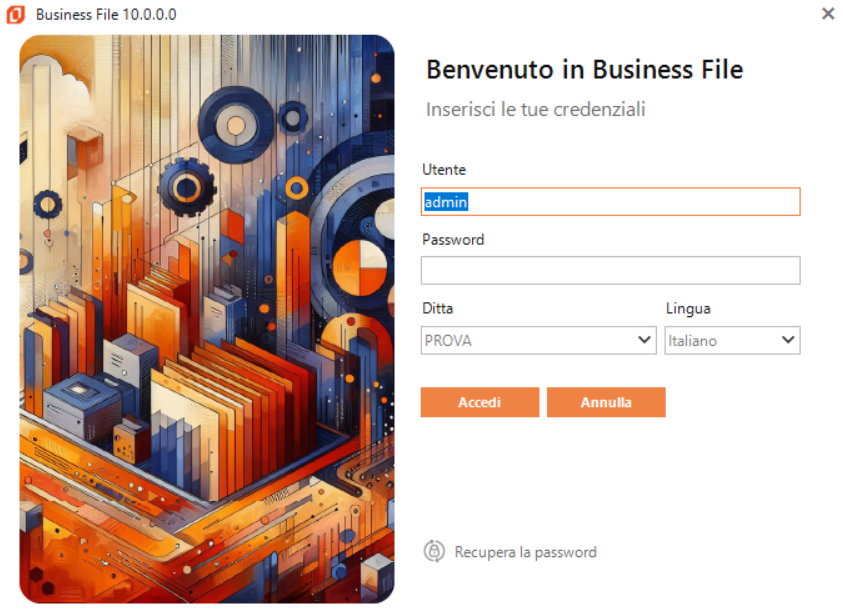Close the Business File login window

click(827, 14)
